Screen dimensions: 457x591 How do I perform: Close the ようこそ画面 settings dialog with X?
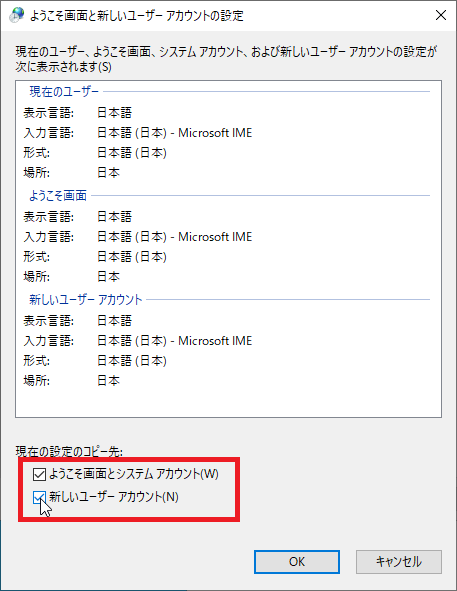click(441, 15)
